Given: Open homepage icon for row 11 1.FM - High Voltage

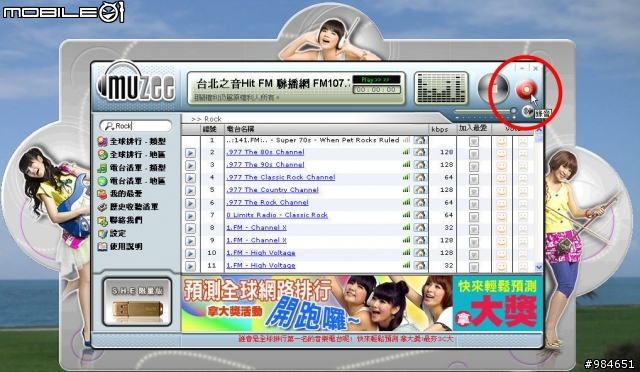Looking at the screenshot, I should (x=420, y=265).
